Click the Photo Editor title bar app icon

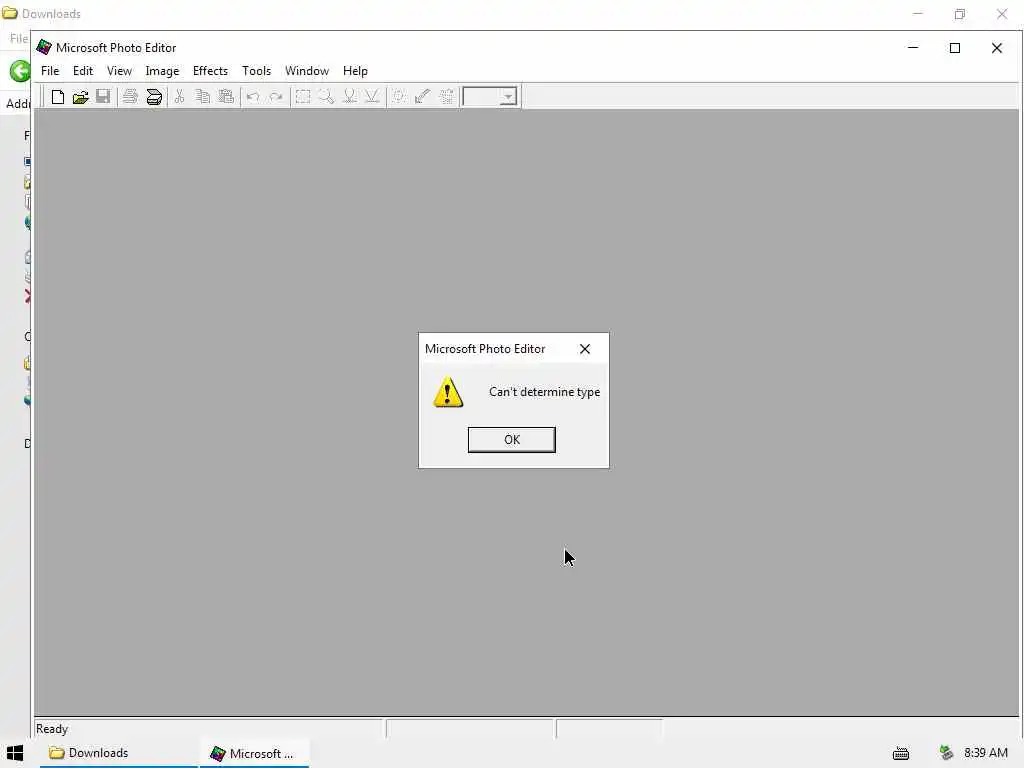(44, 47)
